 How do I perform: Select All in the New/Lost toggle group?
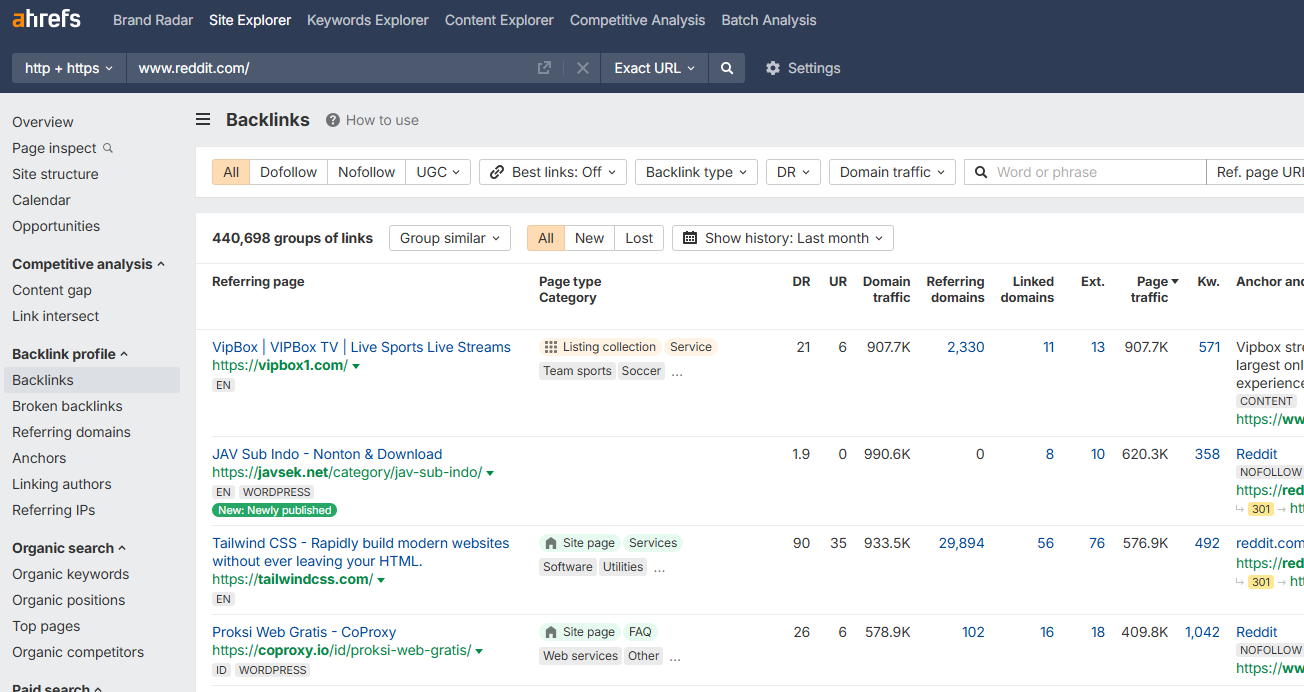546,238
